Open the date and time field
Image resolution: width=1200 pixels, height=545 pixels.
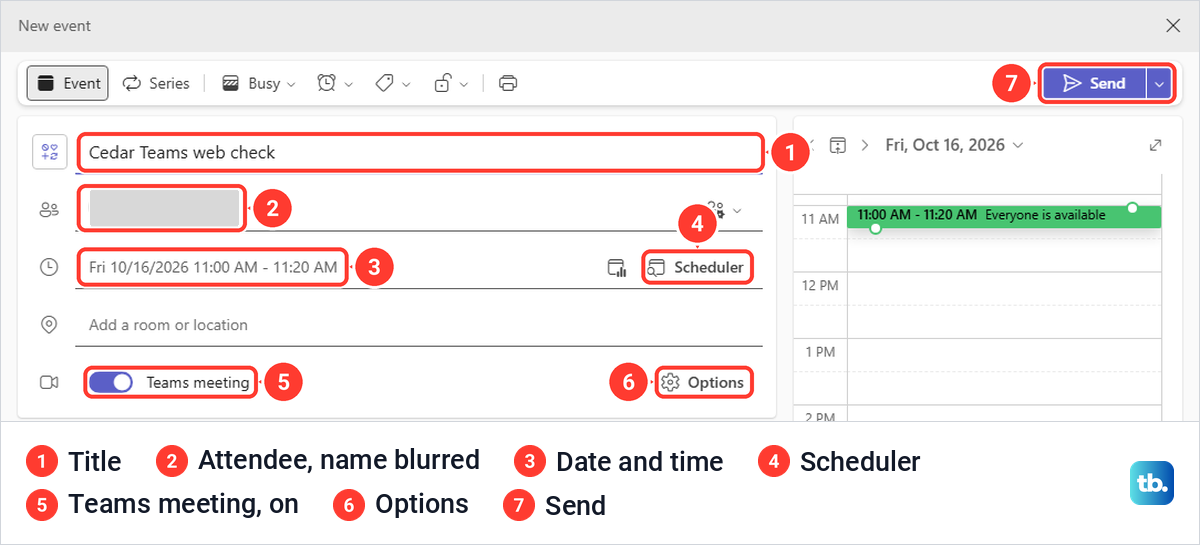point(213,267)
